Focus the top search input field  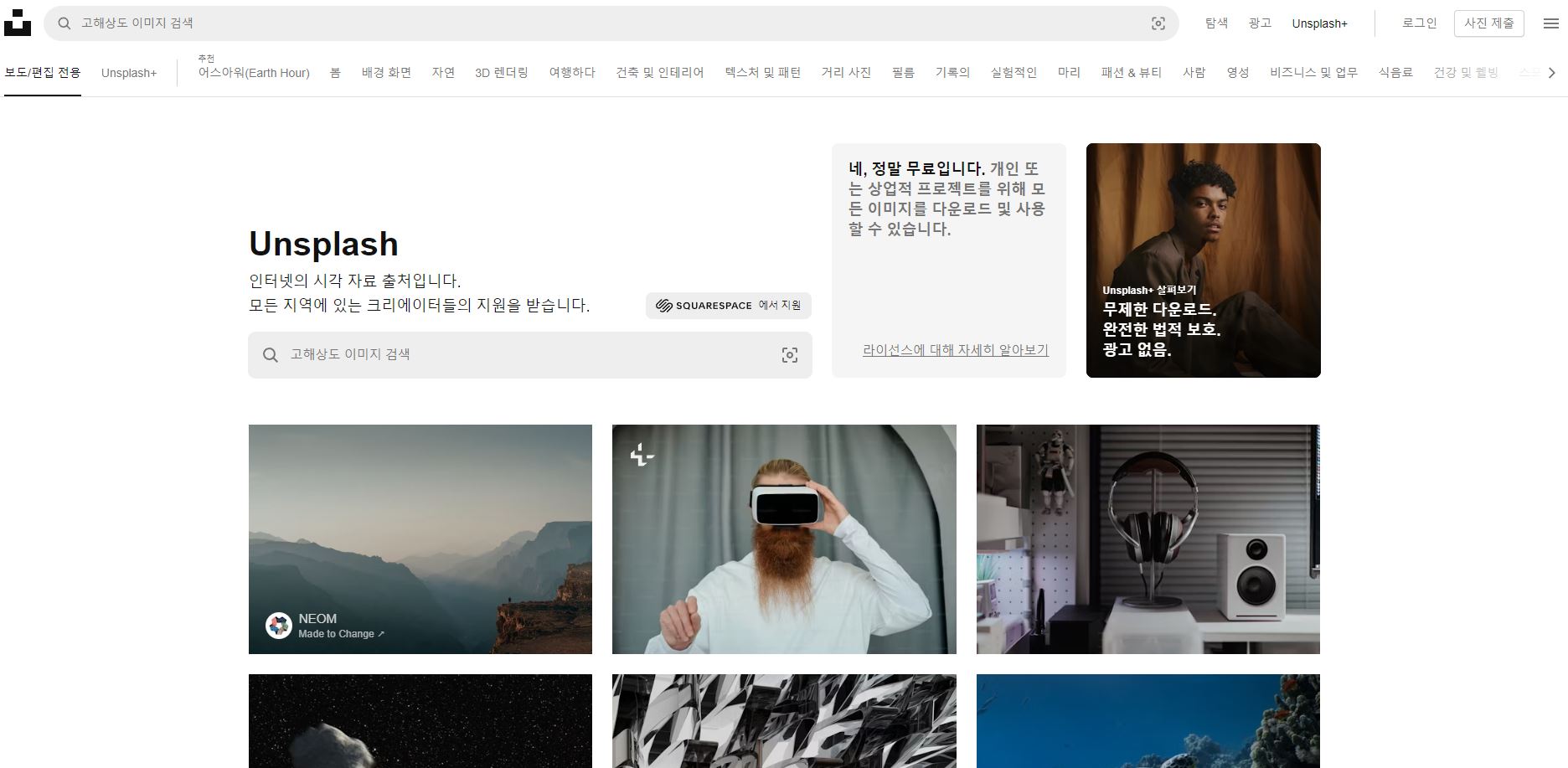[611, 23]
